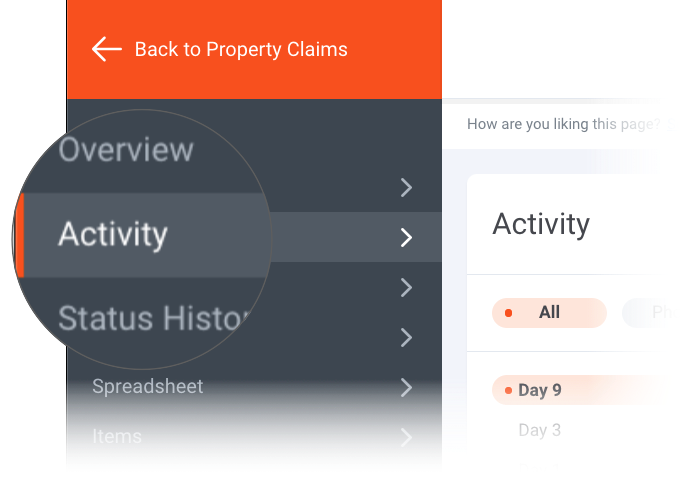Open the Spreadsheet sidebar item
The height and width of the screenshot is (479, 687).
[147, 386]
